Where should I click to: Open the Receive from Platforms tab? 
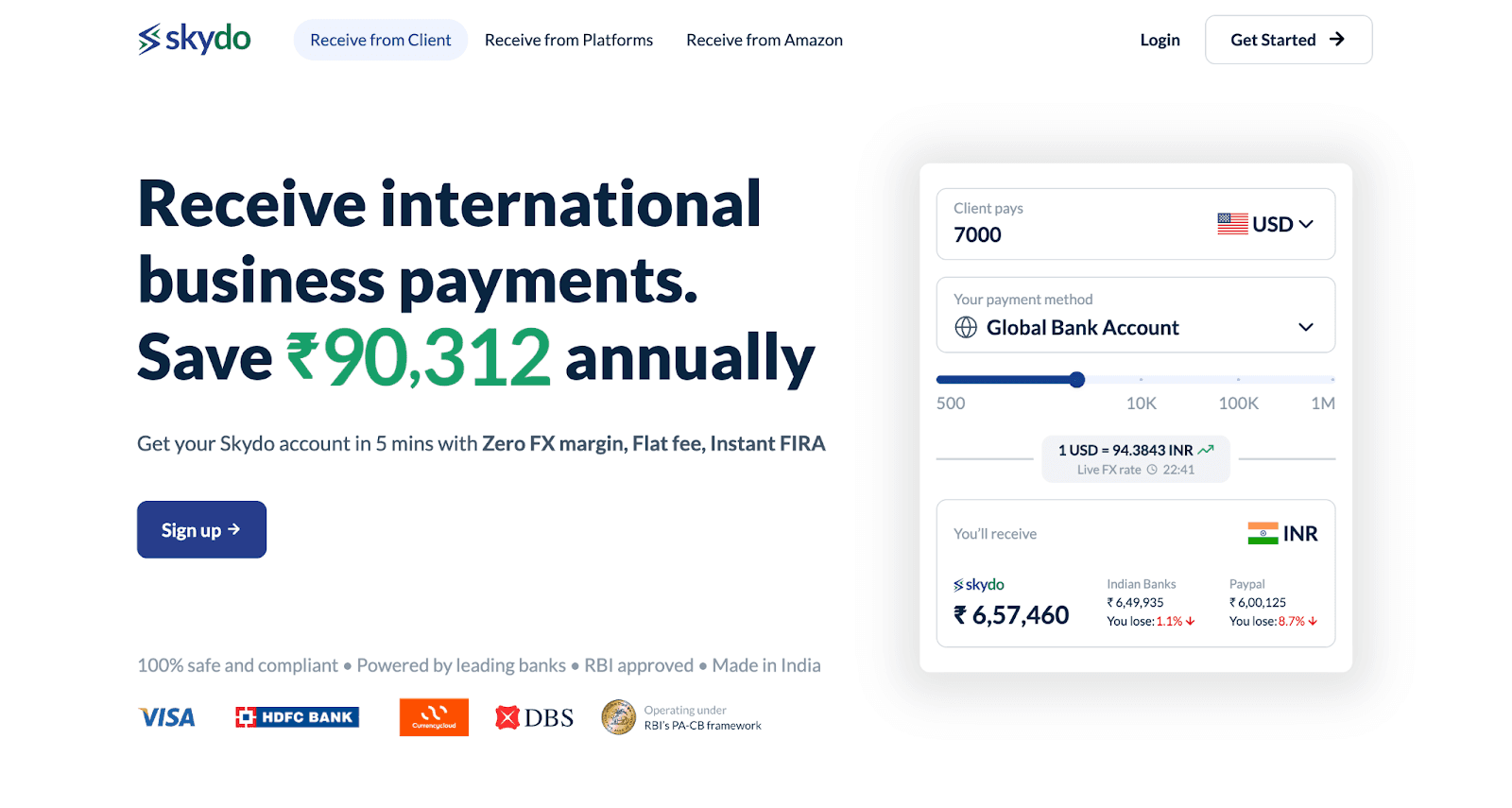click(569, 40)
